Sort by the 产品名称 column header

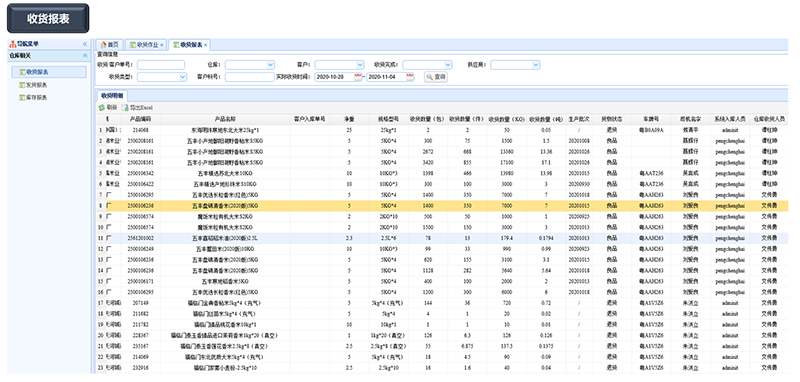tap(225, 119)
